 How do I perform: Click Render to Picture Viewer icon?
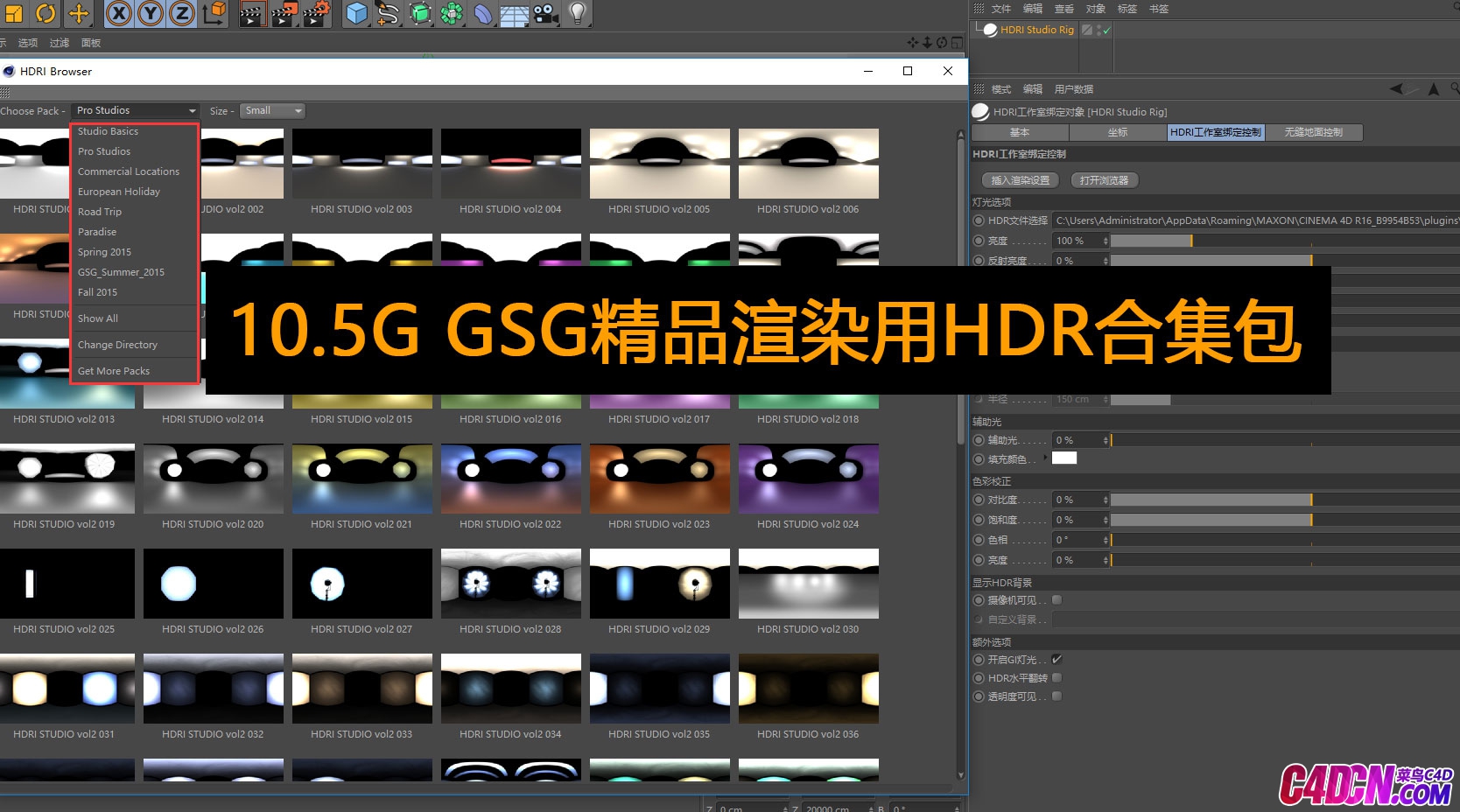point(284,13)
